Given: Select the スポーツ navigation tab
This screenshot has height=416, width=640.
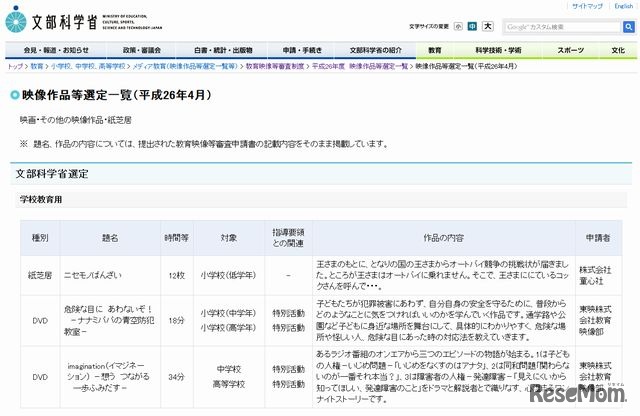Looking at the screenshot, I should point(570,50).
